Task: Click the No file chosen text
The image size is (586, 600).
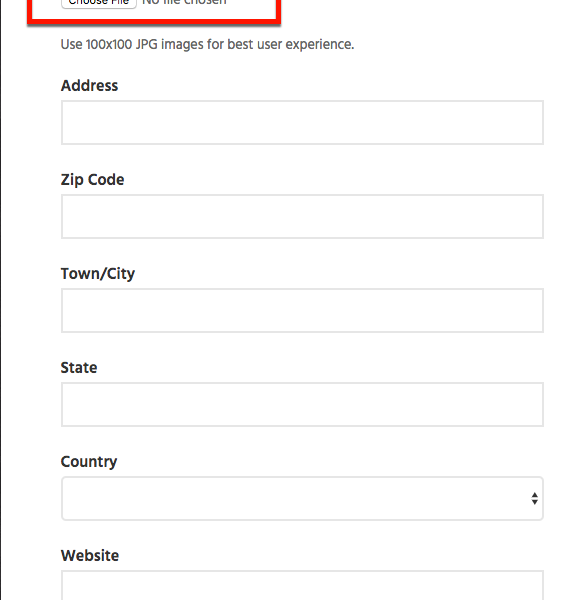Action: [x=184, y=3]
